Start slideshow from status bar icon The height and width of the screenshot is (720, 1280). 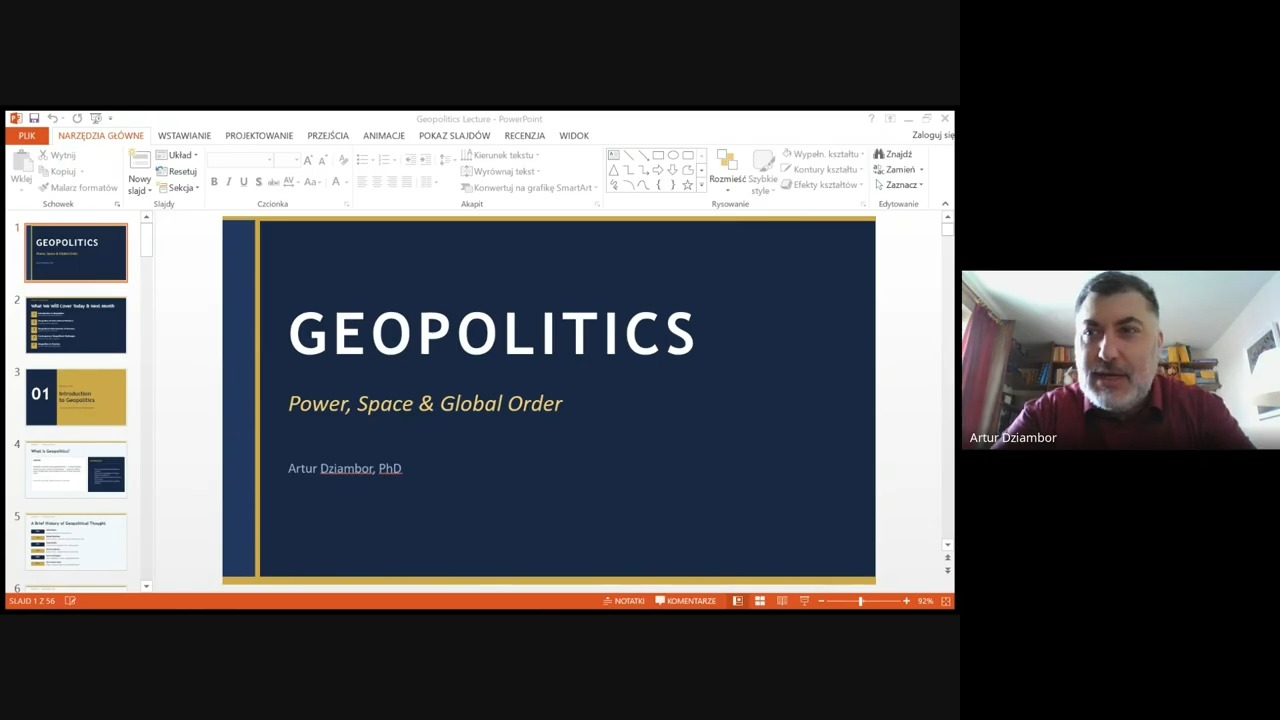tap(804, 601)
